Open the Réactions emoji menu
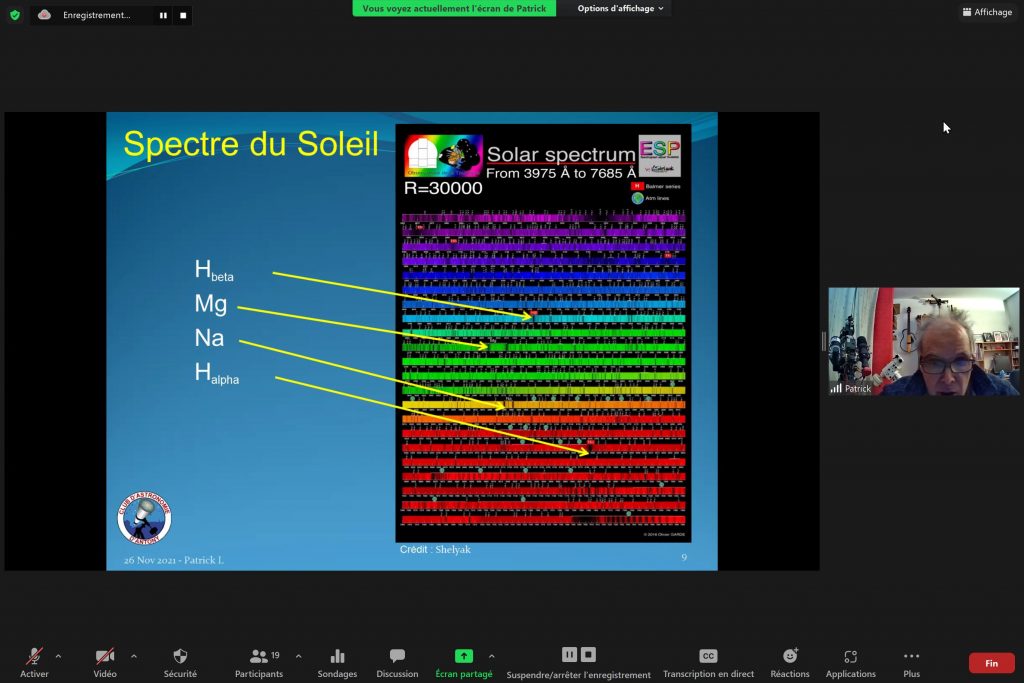Viewport: 1024px width, 683px height. pos(790,662)
